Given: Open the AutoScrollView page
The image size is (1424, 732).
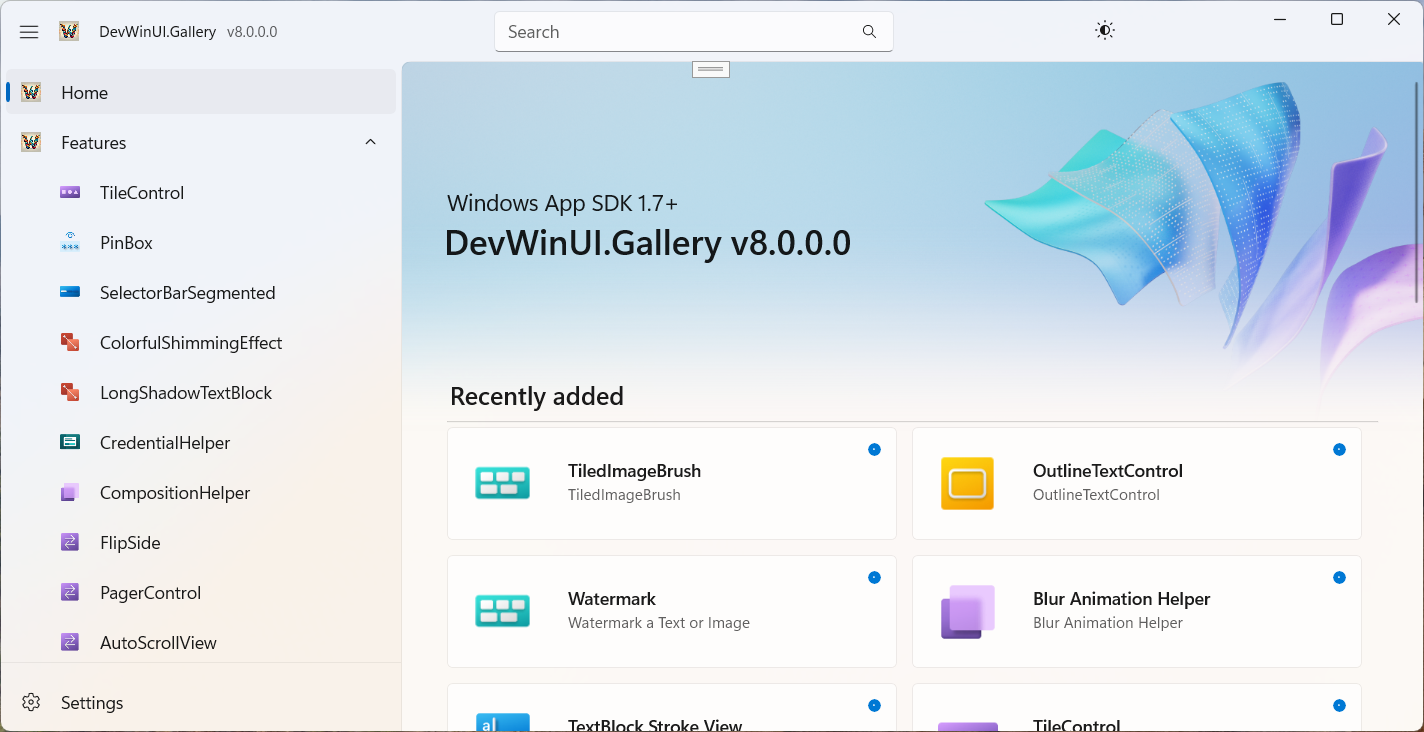Looking at the screenshot, I should pos(200,643).
